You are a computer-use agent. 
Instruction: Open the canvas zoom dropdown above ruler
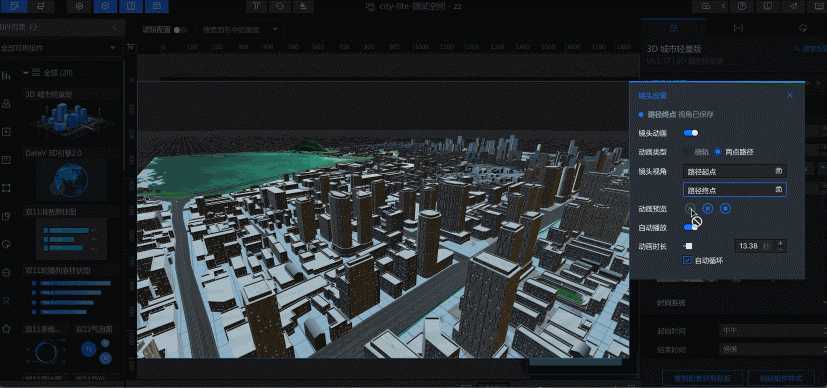tap(240, 30)
